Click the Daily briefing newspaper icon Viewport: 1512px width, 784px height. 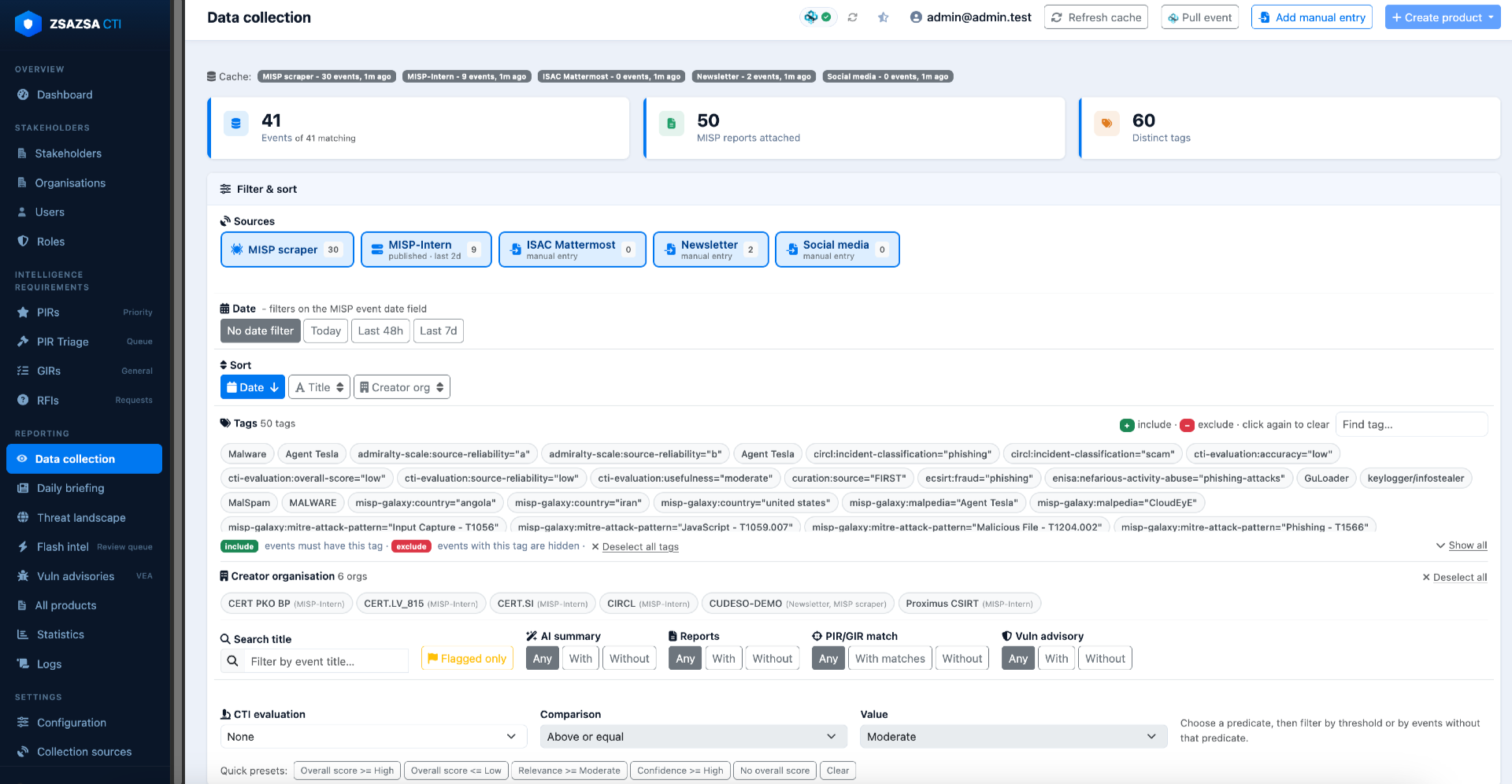tap(23, 488)
